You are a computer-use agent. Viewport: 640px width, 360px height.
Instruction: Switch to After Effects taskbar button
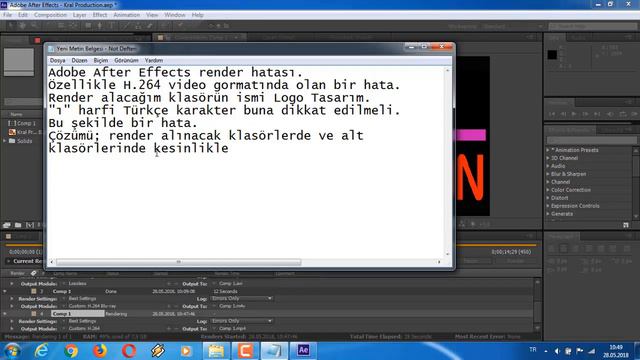[x=303, y=351]
